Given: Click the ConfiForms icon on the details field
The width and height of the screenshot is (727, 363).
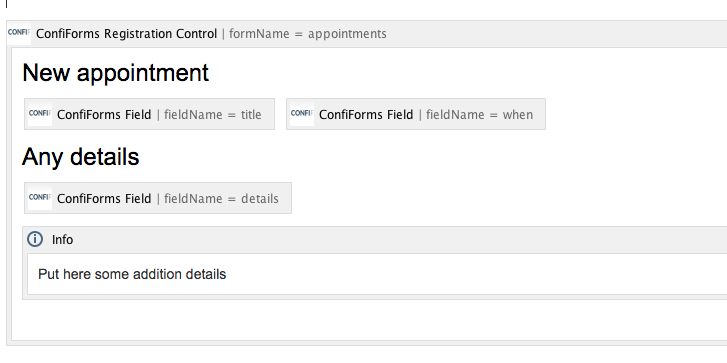Looking at the screenshot, I should (40, 198).
